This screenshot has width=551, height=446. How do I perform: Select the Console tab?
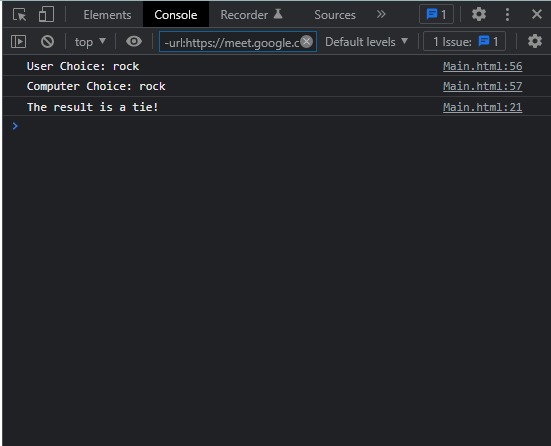176,15
